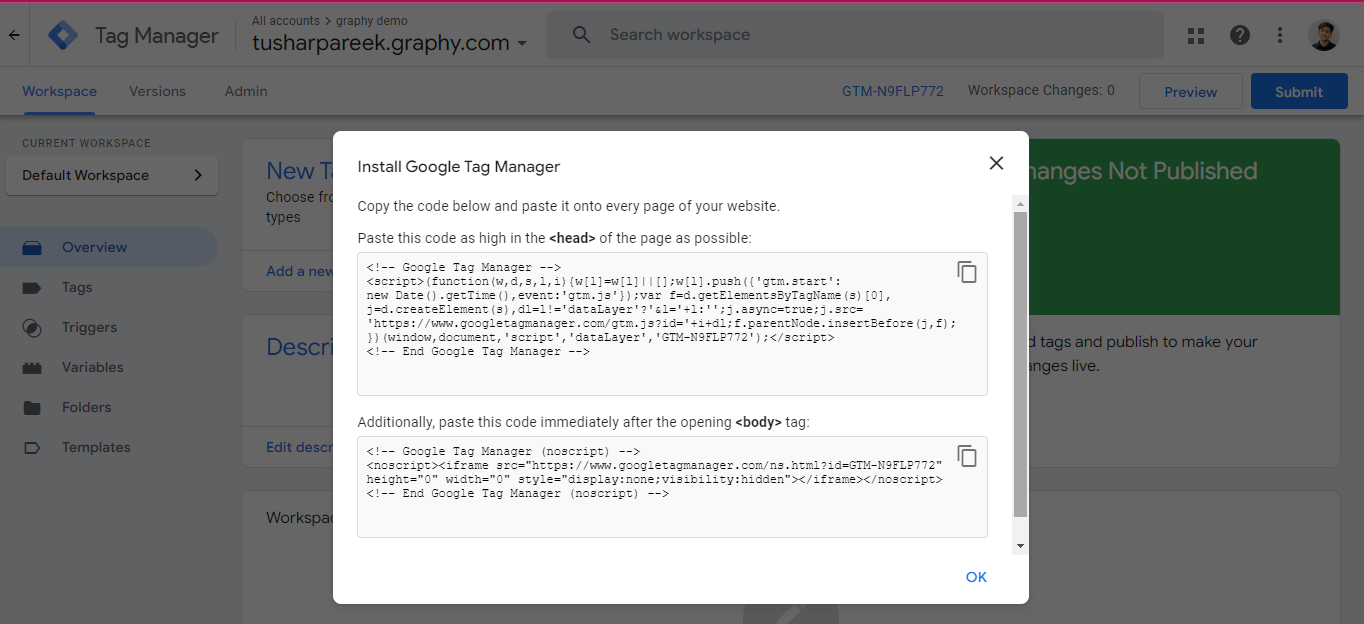
Task: Copy the noscript body code snippet
Action: point(966,456)
